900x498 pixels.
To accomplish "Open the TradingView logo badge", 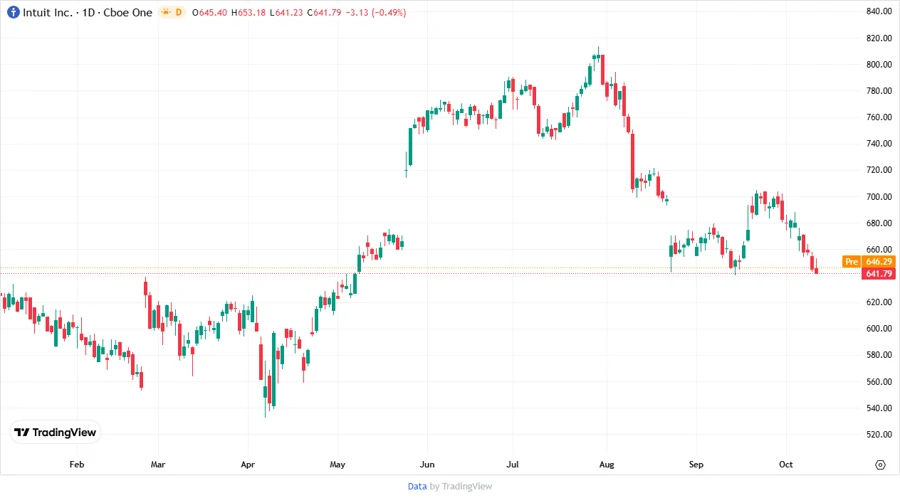I will click(56, 433).
